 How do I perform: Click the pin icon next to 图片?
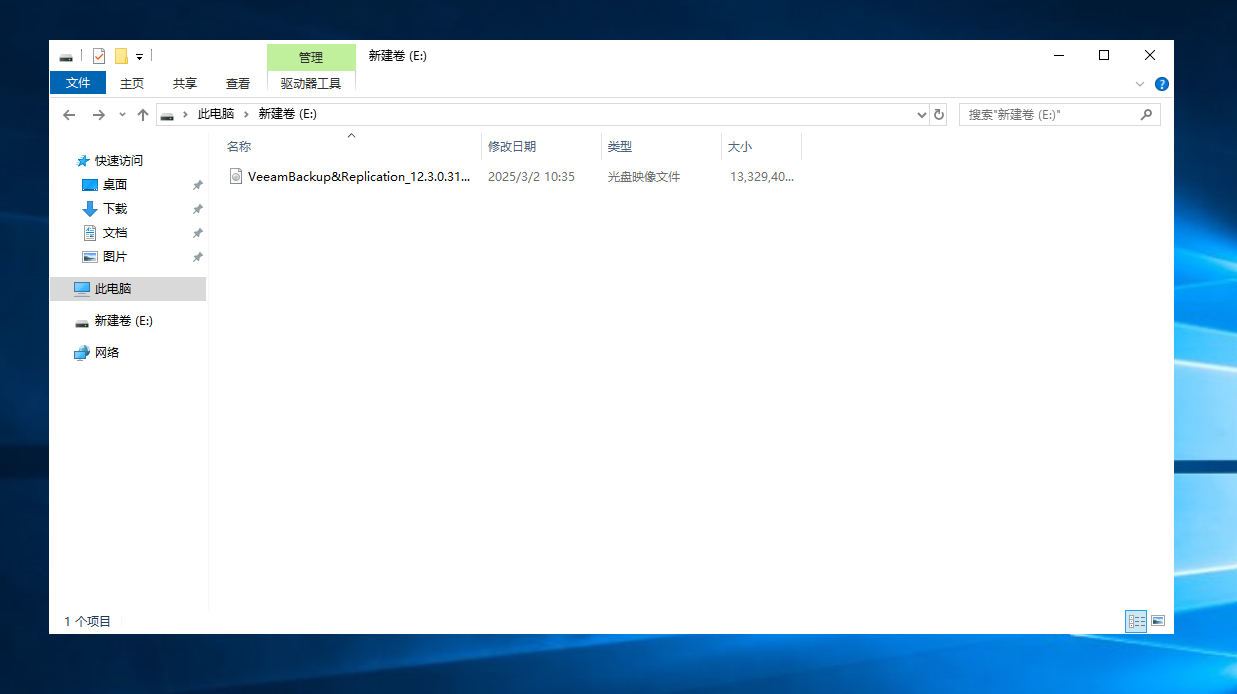tap(197, 257)
